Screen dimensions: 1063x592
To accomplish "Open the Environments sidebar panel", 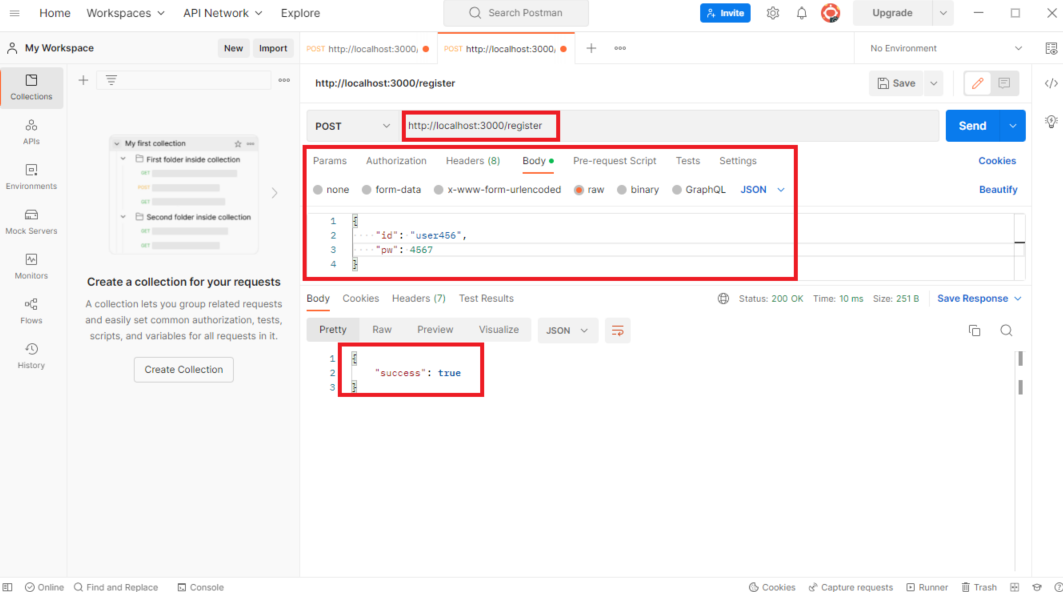I will coord(31,177).
